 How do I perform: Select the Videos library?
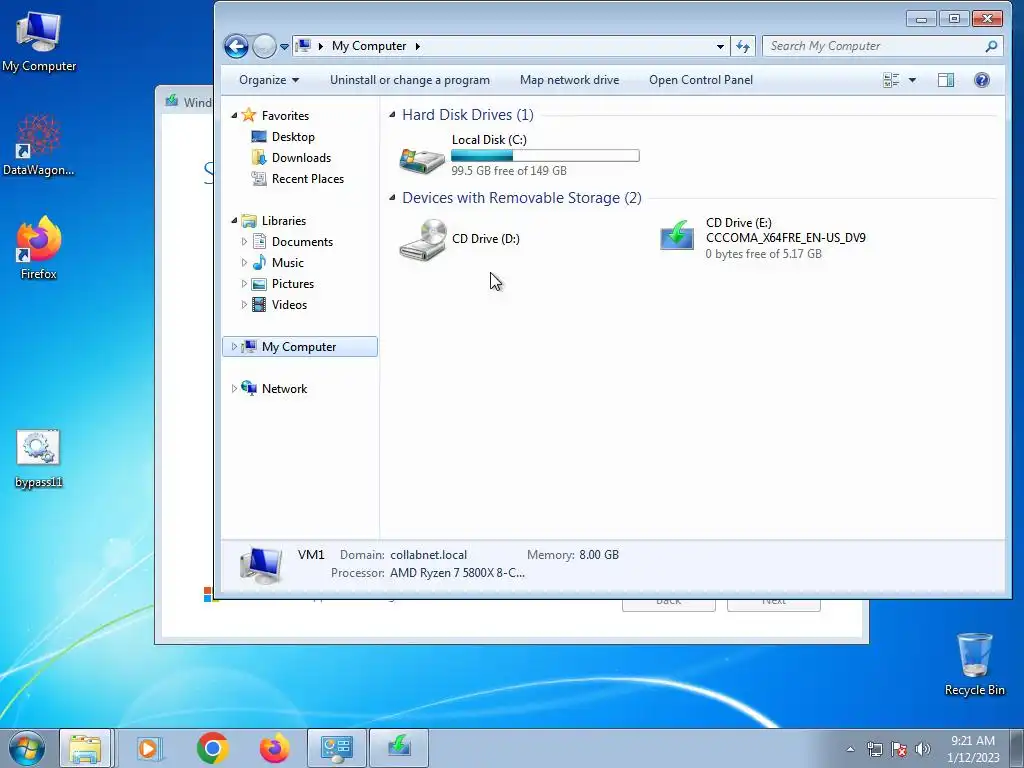click(x=289, y=304)
